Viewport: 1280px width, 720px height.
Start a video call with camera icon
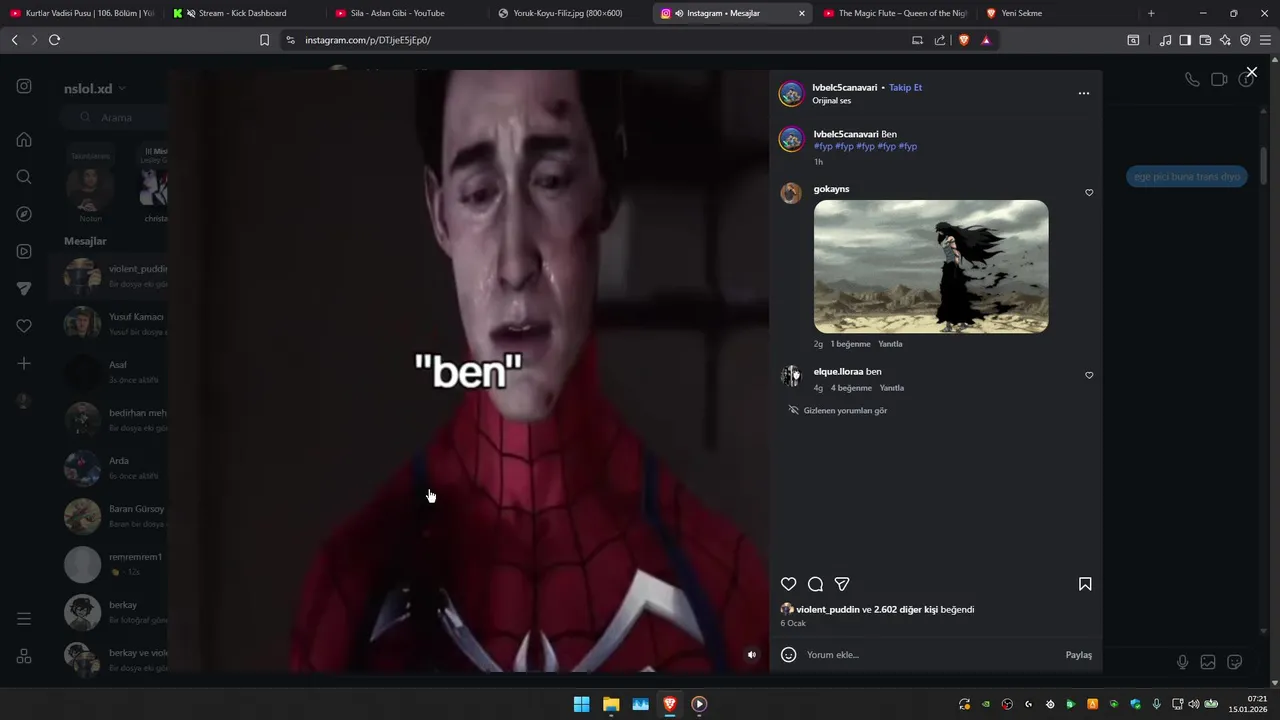pos(1219,79)
